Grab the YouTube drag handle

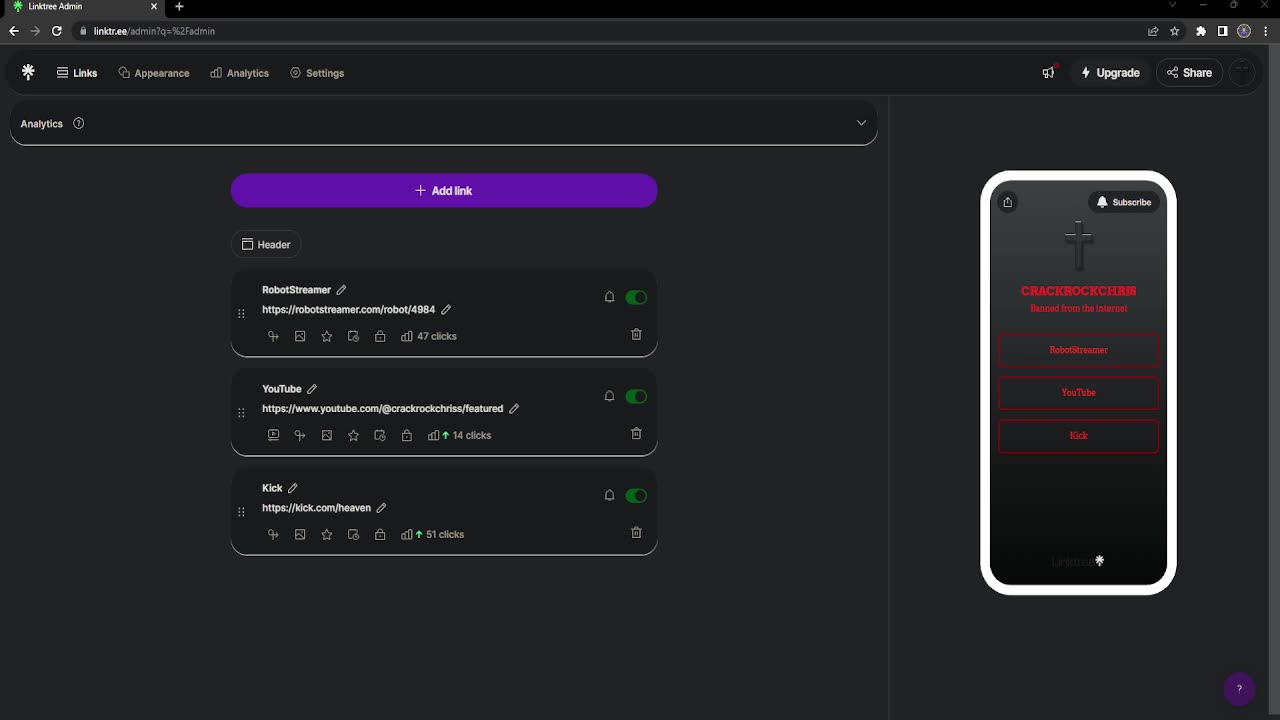[x=241, y=413]
